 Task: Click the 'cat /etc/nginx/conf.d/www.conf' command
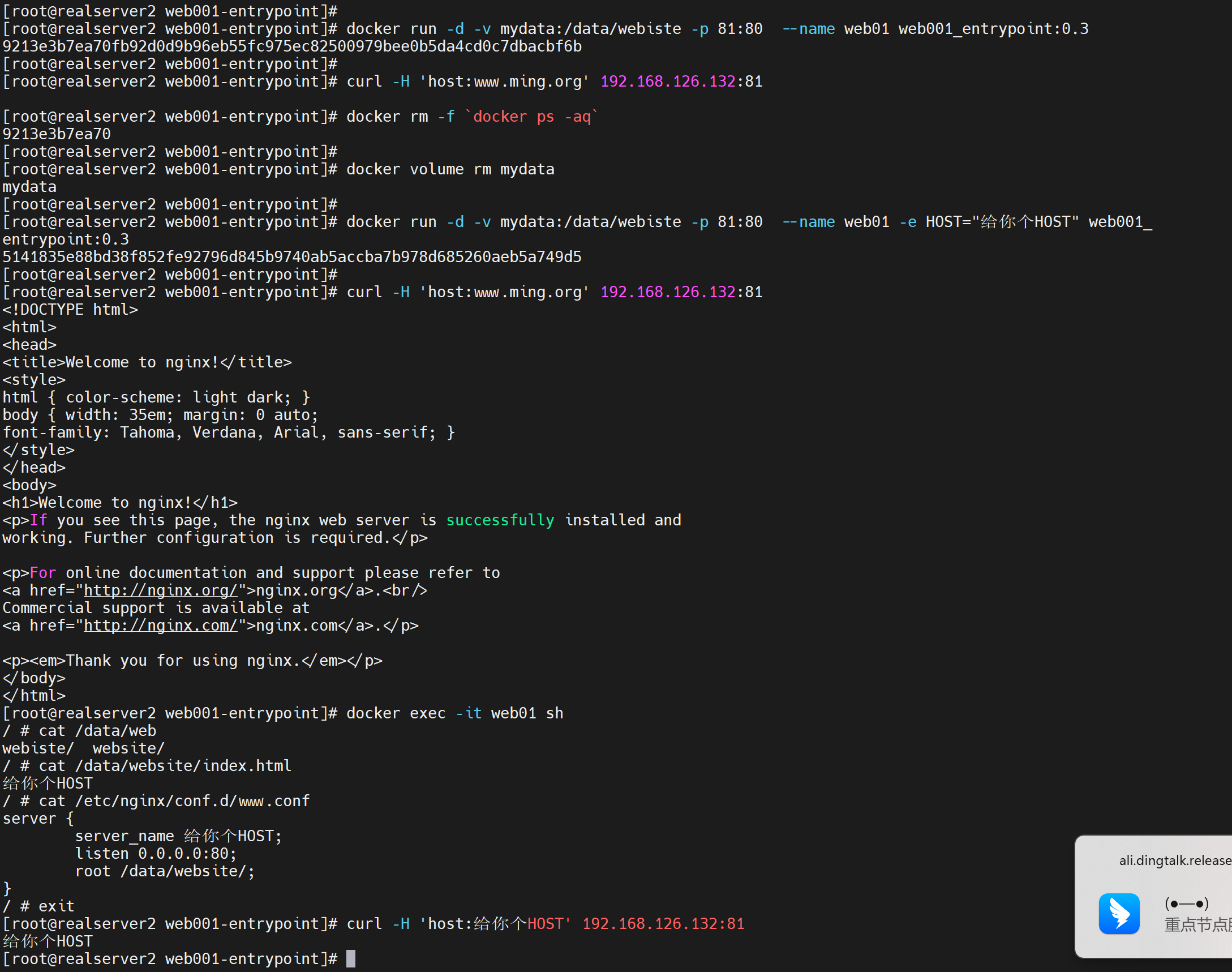click(174, 801)
